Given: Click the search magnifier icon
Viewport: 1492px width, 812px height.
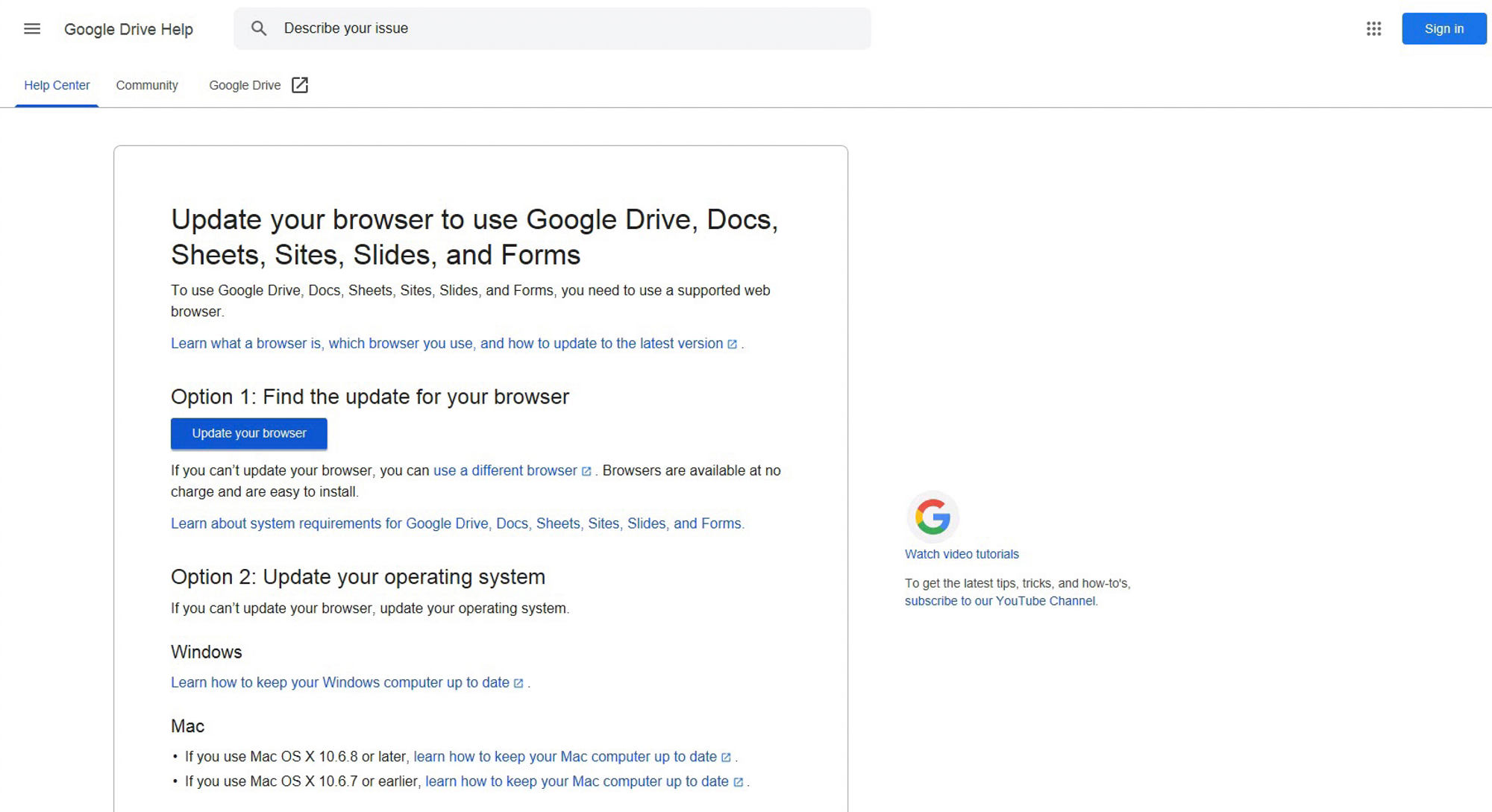Looking at the screenshot, I should pyautogui.click(x=259, y=29).
